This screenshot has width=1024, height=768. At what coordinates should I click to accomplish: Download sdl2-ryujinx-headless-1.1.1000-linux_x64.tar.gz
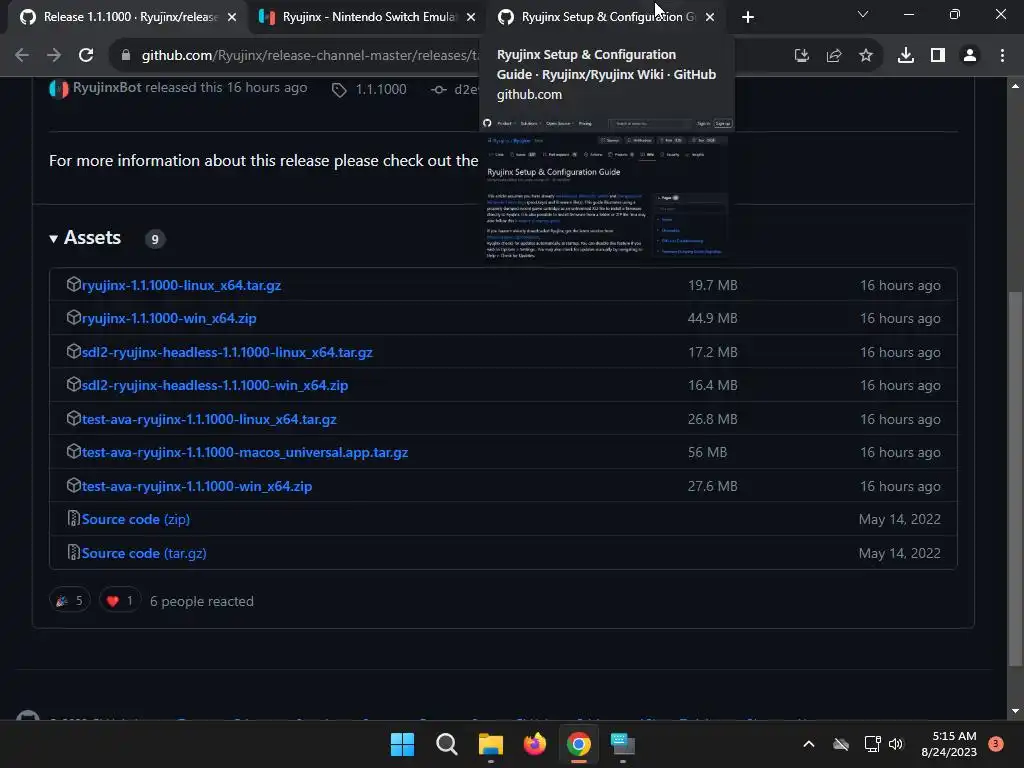(x=227, y=352)
